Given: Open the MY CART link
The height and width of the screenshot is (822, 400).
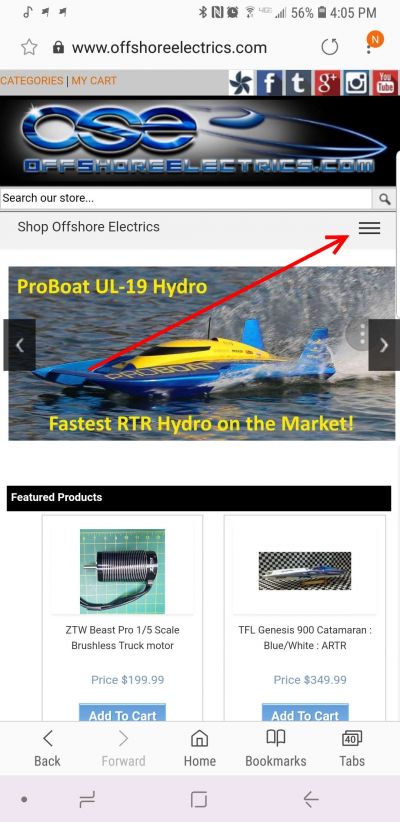Looking at the screenshot, I should pyautogui.click(x=94, y=81).
